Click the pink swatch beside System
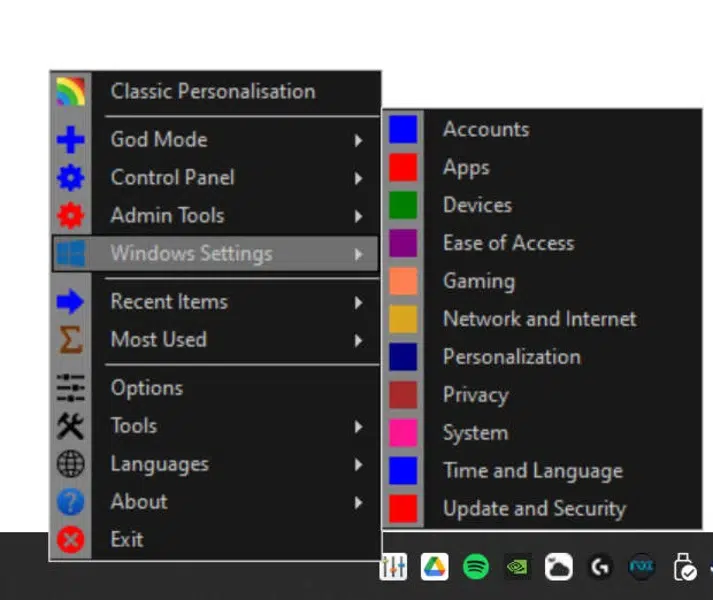The width and height of the screenshot is (713, 600). point(403,433)
